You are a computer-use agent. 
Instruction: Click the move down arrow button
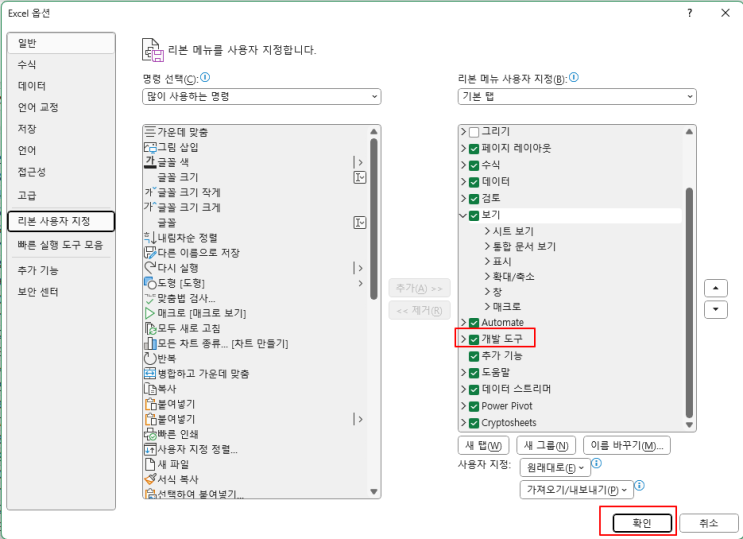pos(716,310)
